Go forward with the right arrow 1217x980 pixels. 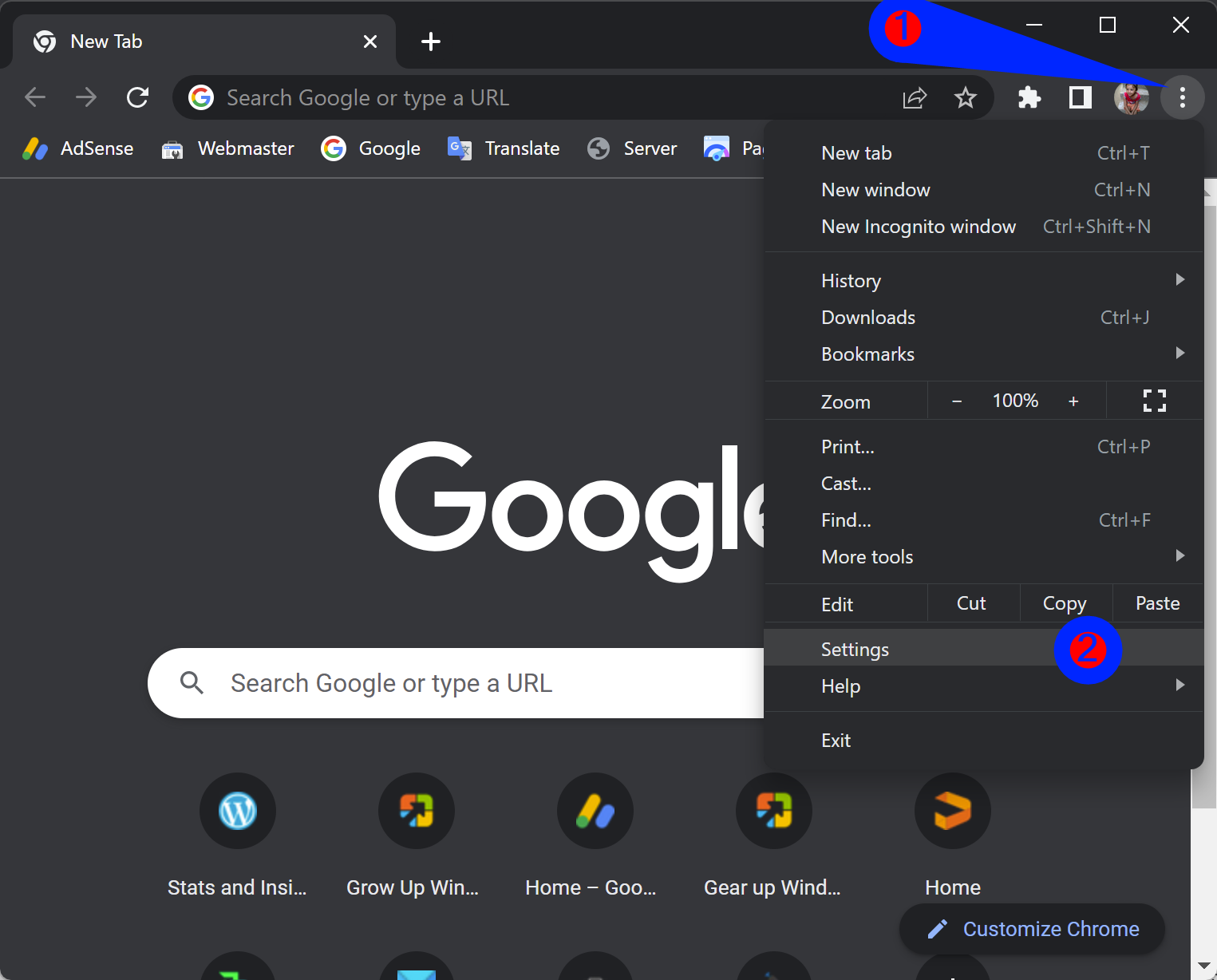[86, 97]
